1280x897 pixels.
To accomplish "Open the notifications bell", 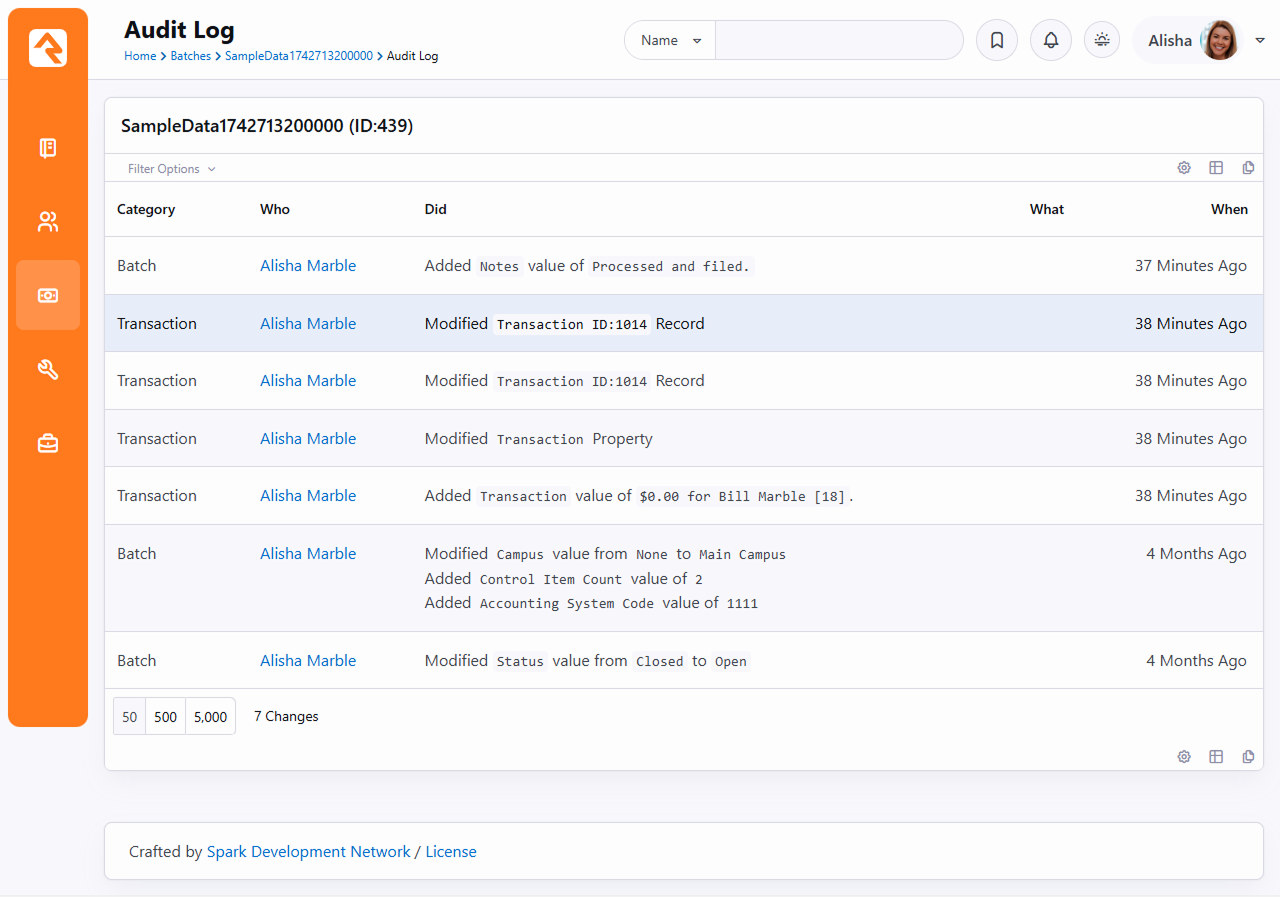I will click(1050, 41).
